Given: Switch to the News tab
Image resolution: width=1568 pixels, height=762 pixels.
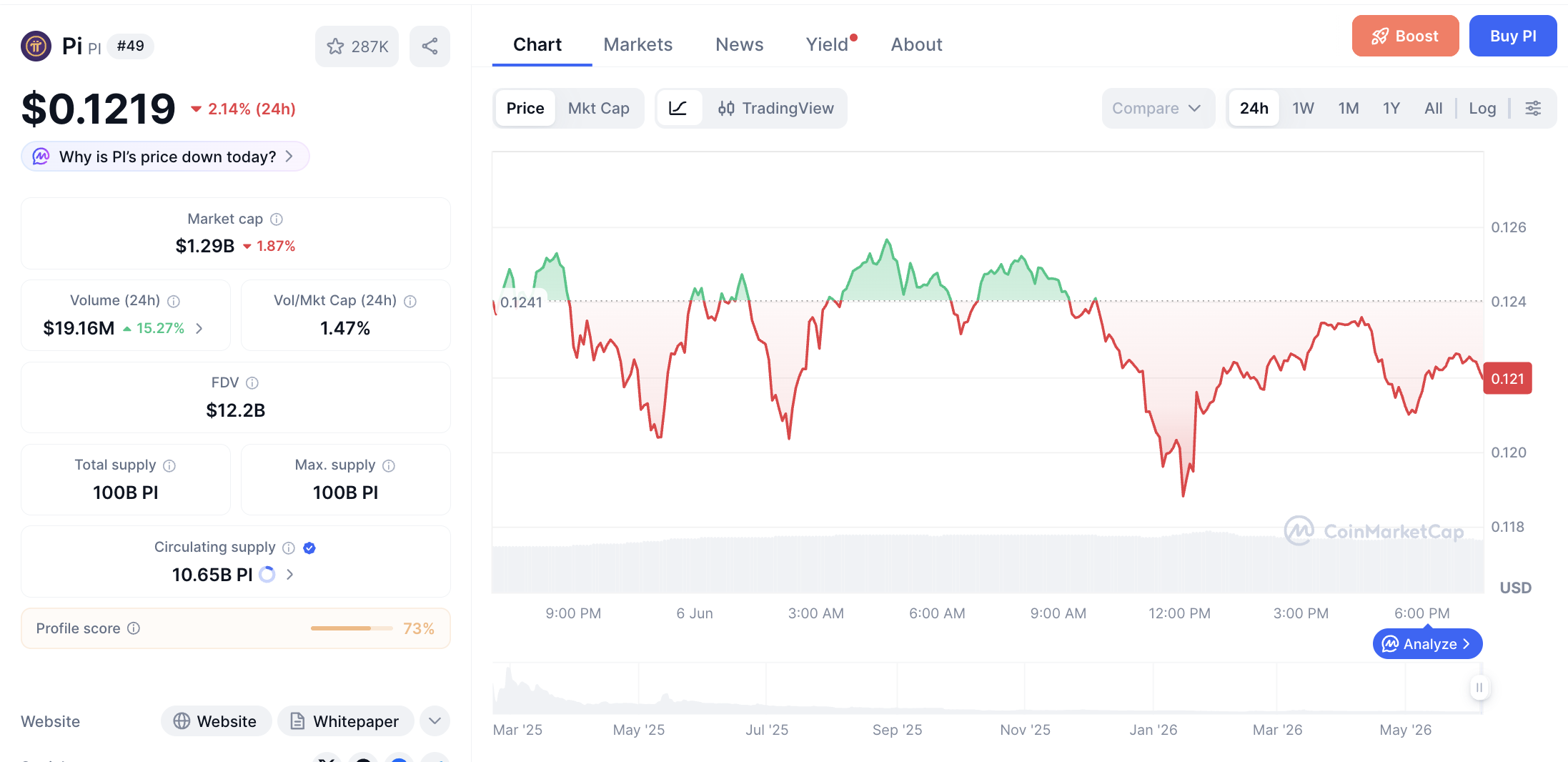Looking at the screenshot, I should (x=739, y=44).
